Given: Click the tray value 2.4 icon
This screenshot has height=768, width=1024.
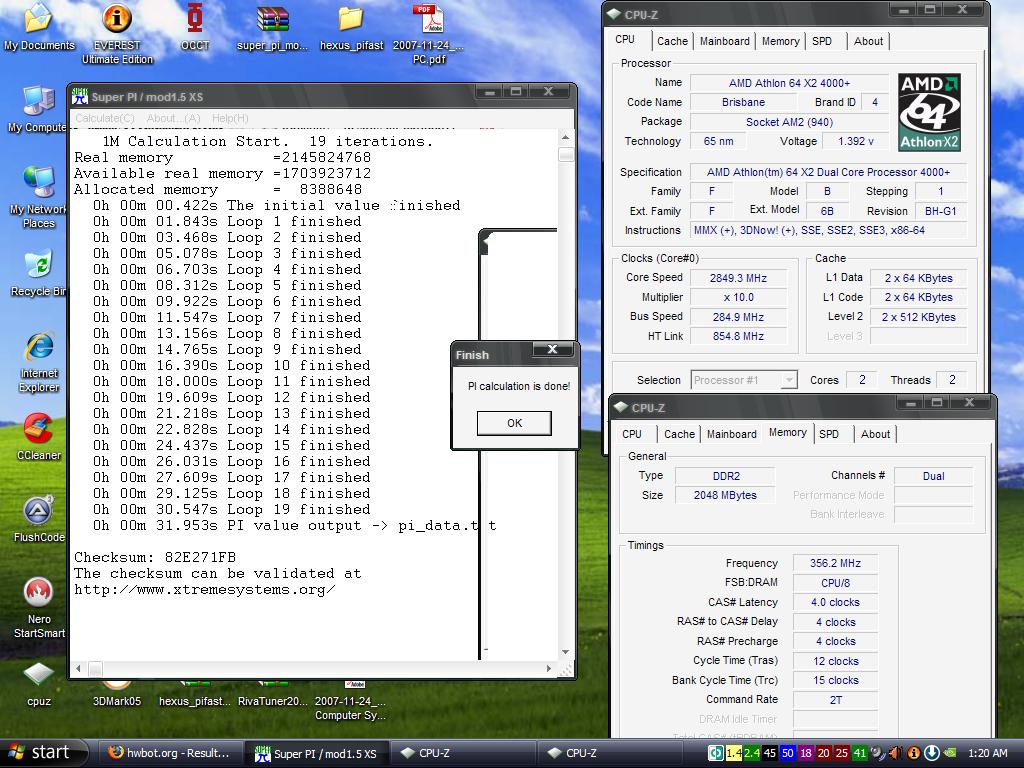Looking at the screenshot, I should pyautogui.click(x=752, y=753).
